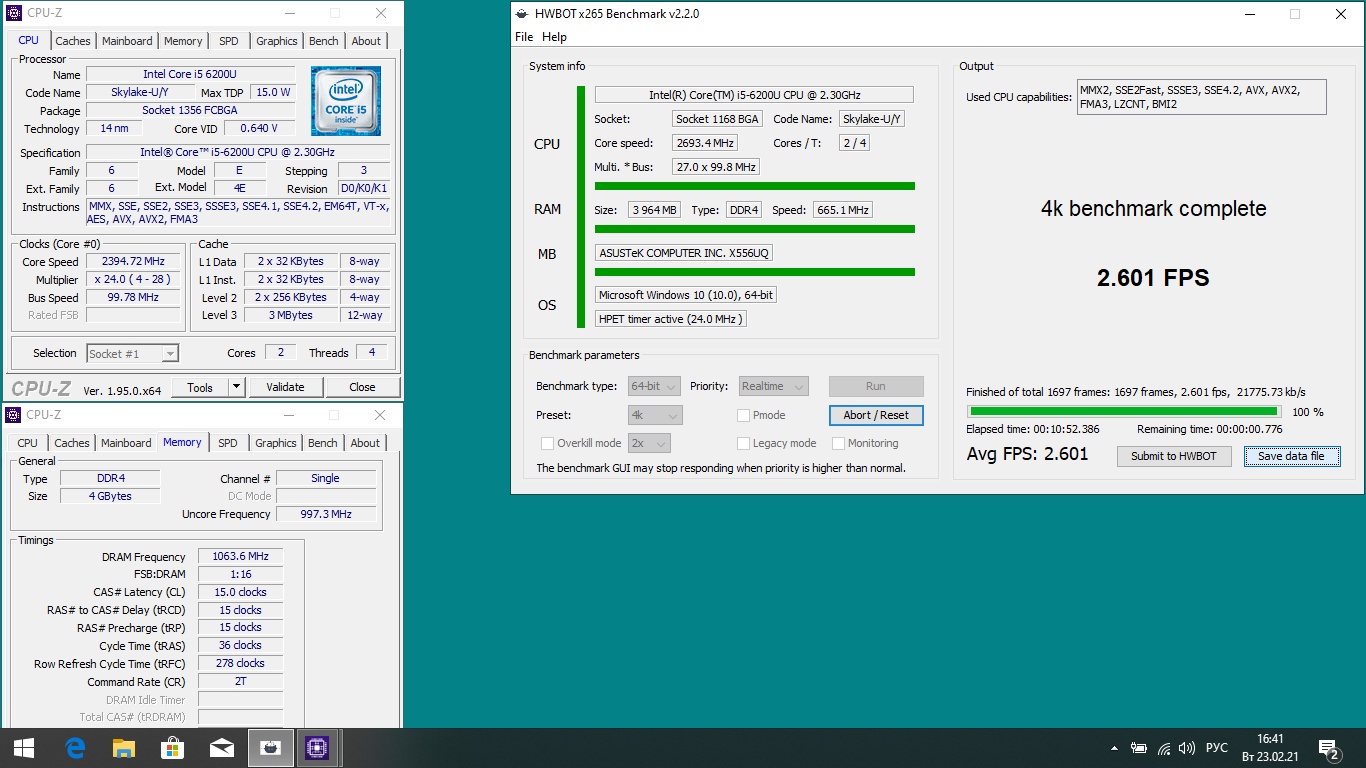Click Submit to HWBOT button

coord(1174,456)
